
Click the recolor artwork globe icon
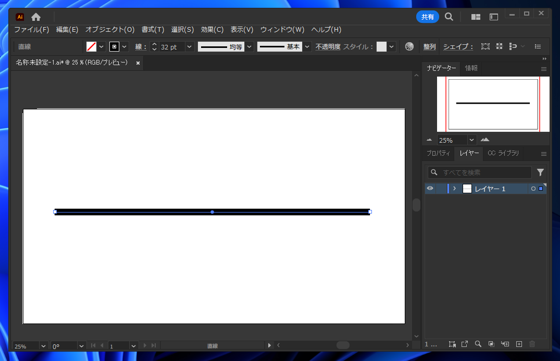(409, 46)
